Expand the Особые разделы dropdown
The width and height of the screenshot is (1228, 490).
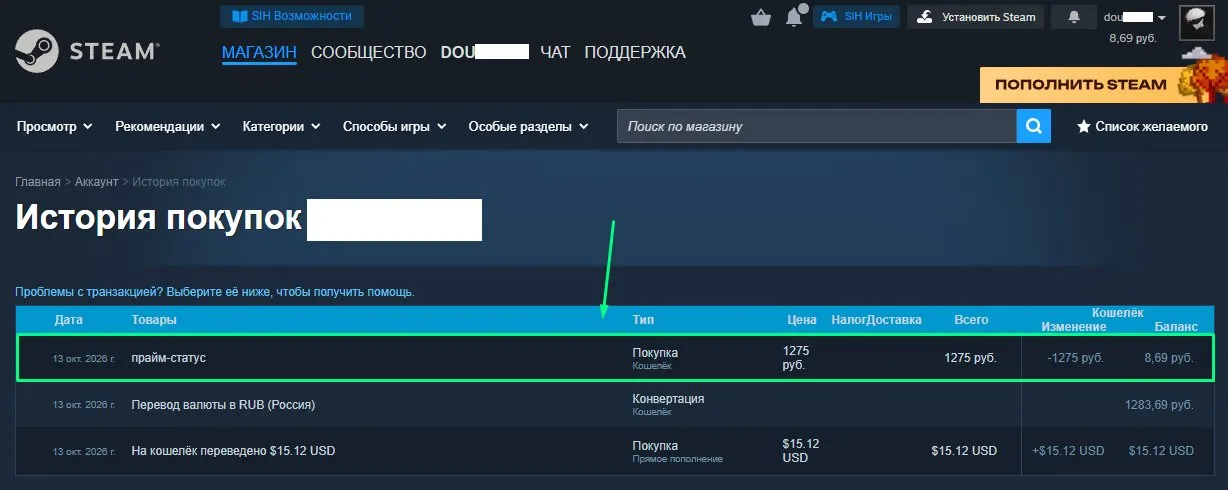pos(528,127)
